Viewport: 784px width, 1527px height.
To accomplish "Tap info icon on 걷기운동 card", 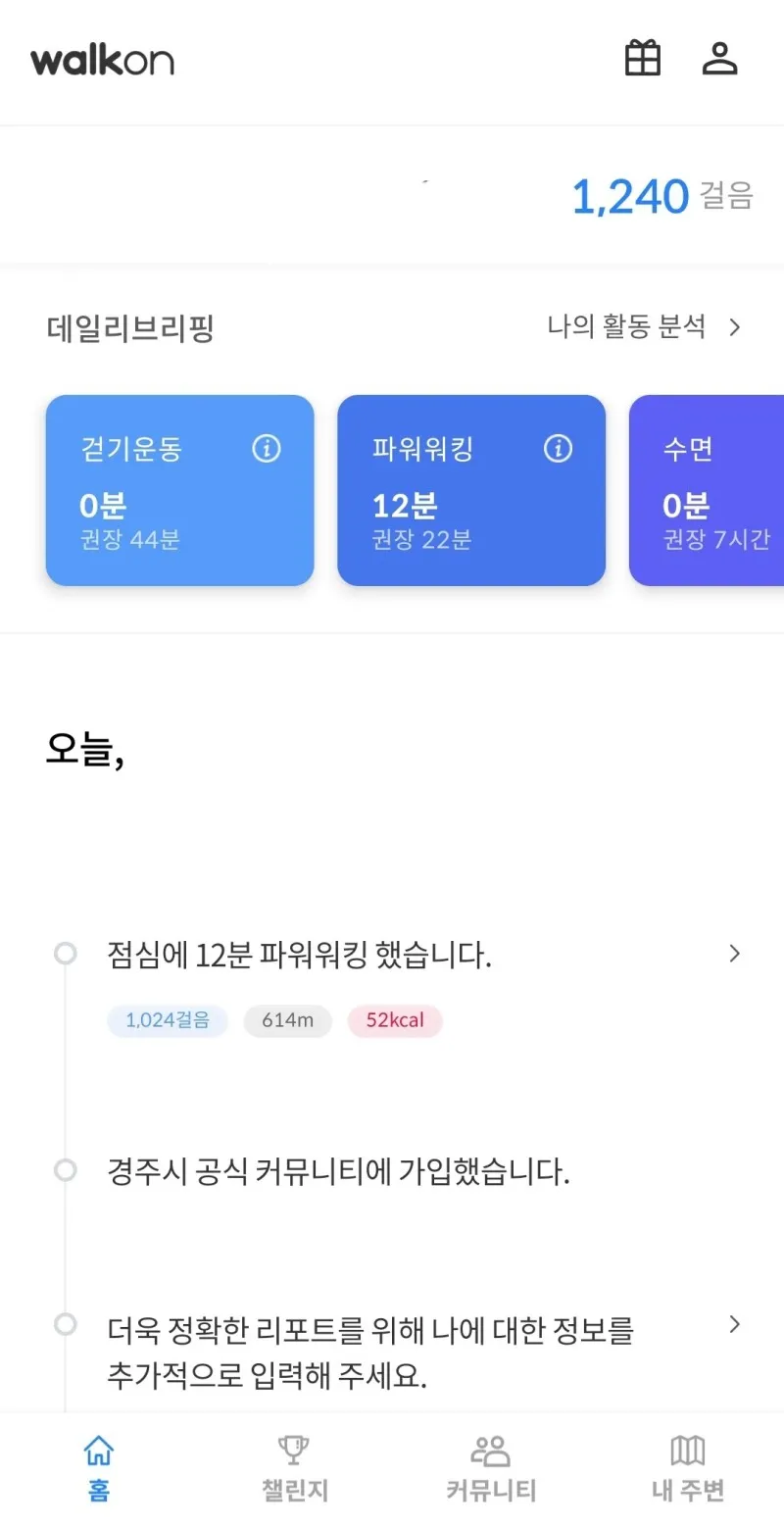I will [266, 449].
